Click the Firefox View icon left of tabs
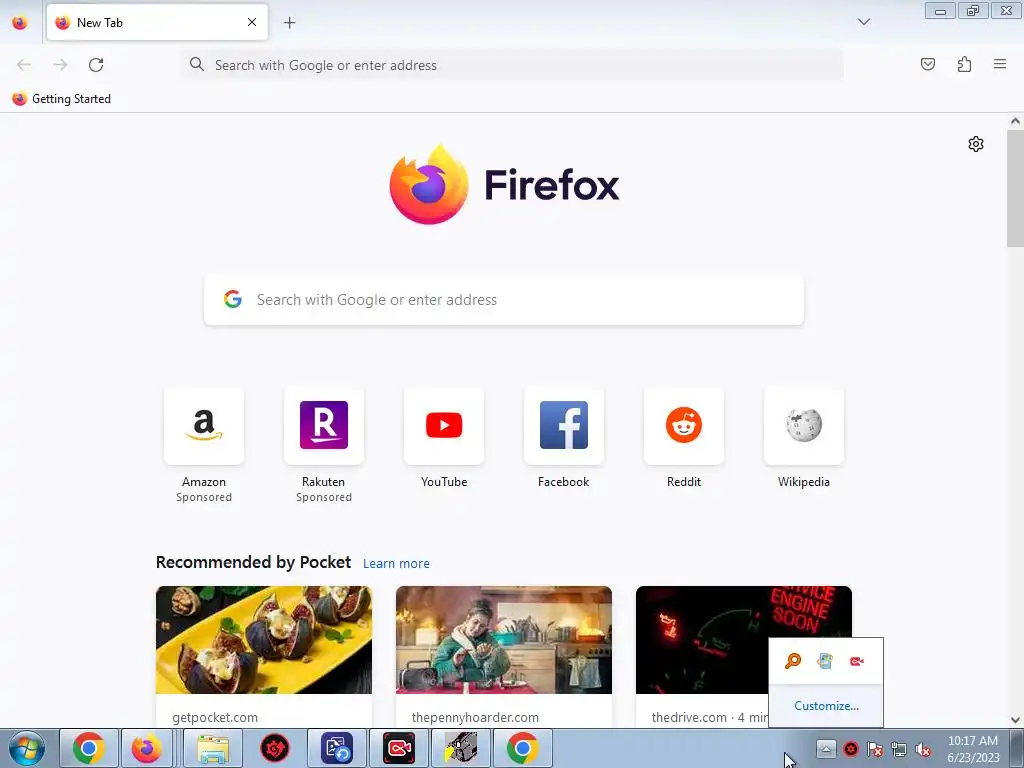The width and height of the screenshot is (1024, 768). [20, 22]
